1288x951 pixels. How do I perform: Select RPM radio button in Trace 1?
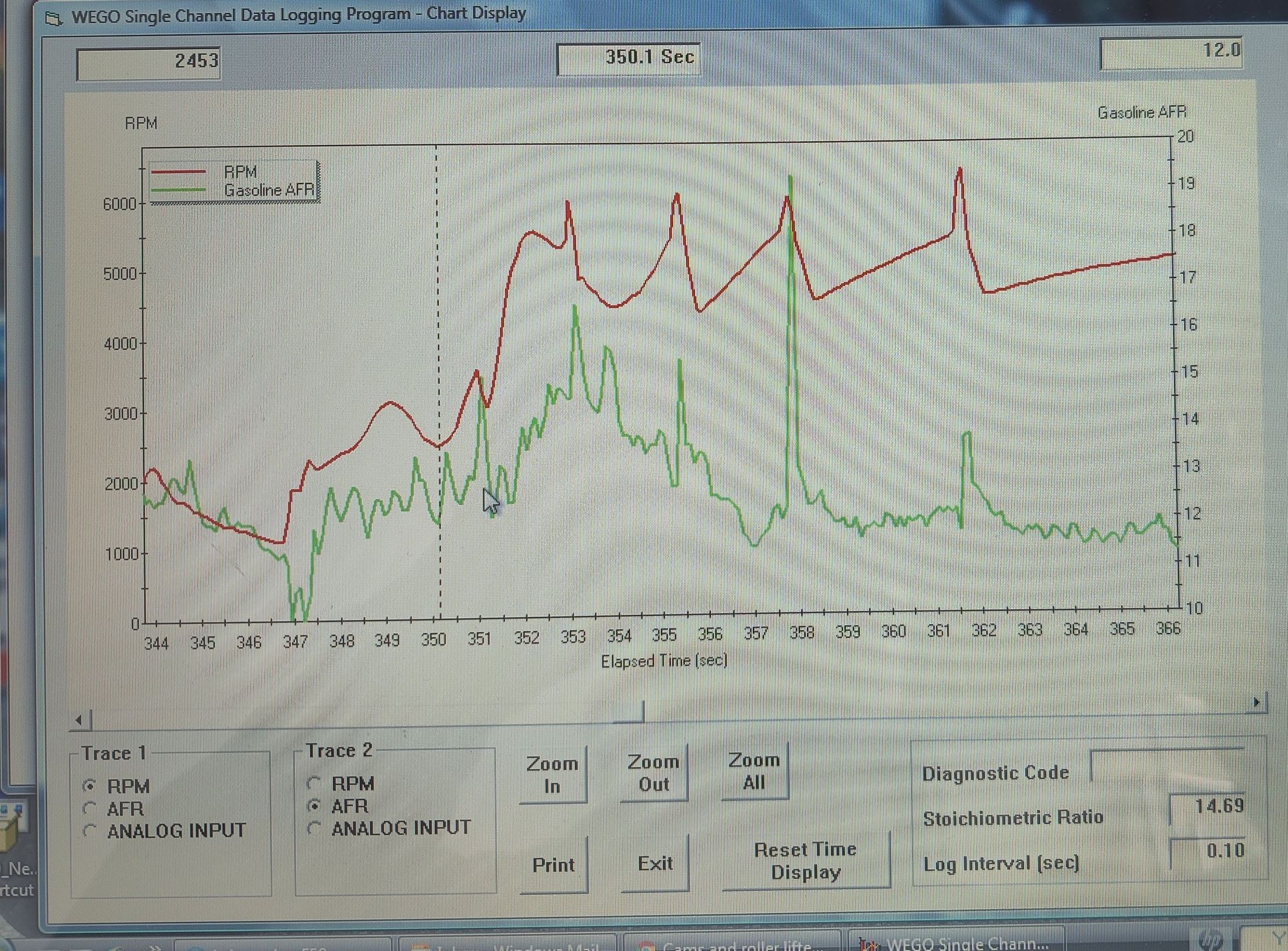coord(90,786)
